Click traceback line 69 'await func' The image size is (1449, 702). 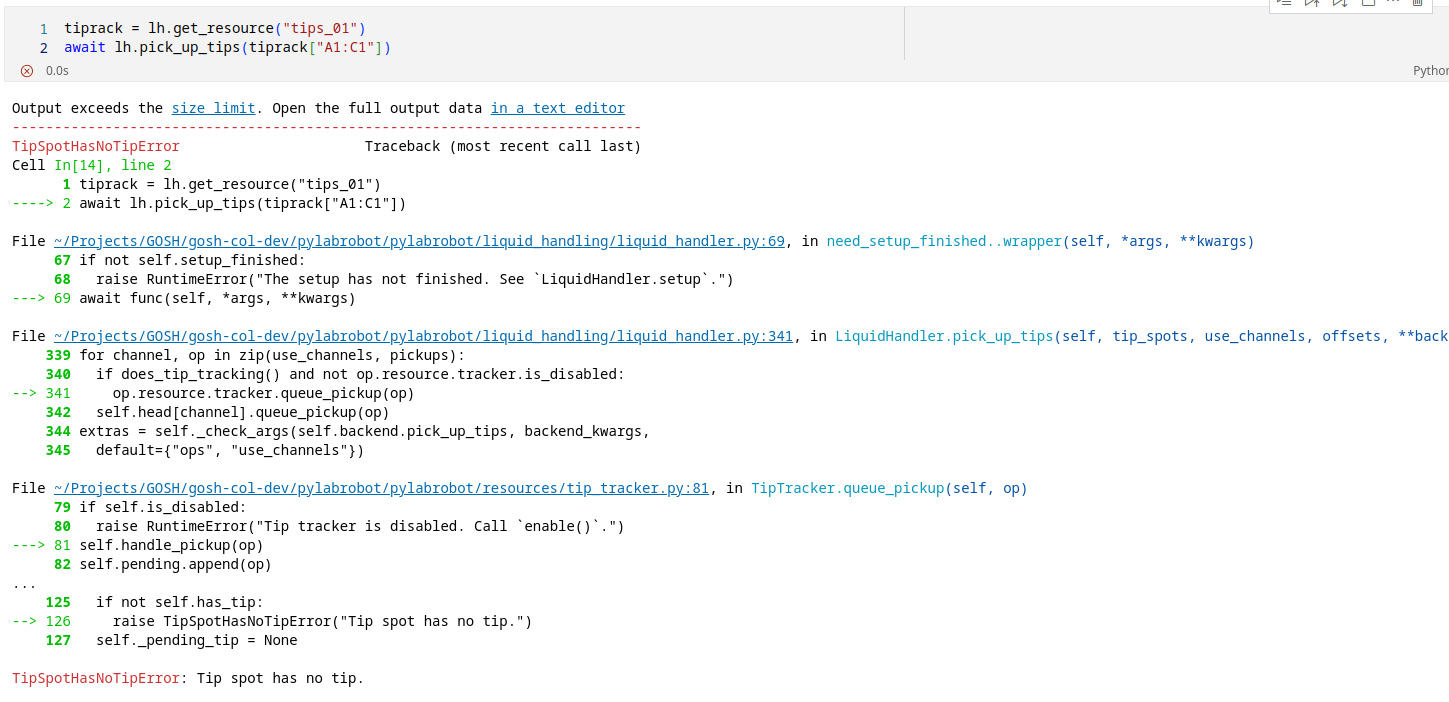(x=217, y=298)
